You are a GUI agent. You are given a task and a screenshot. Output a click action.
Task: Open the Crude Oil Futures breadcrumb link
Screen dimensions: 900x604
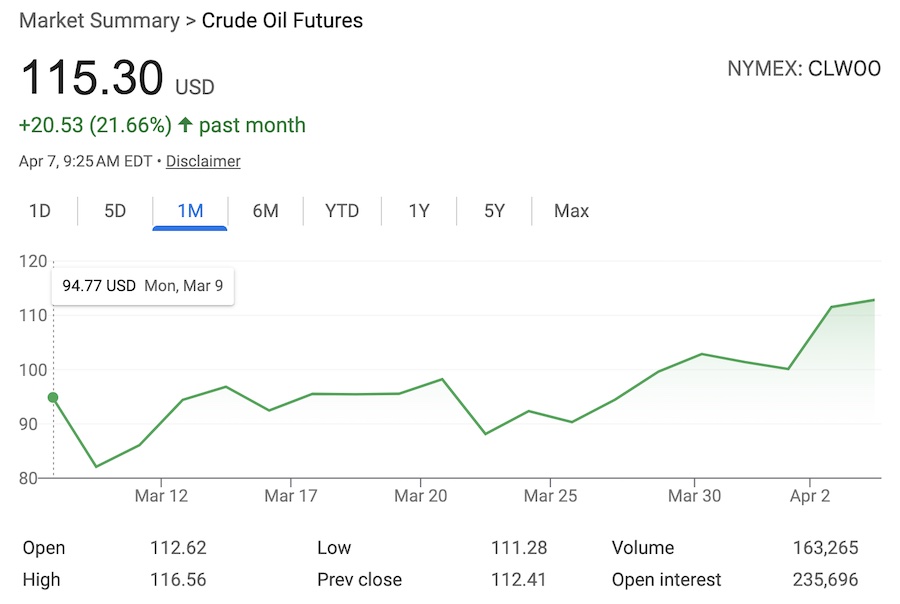click(x=281, y=20)
